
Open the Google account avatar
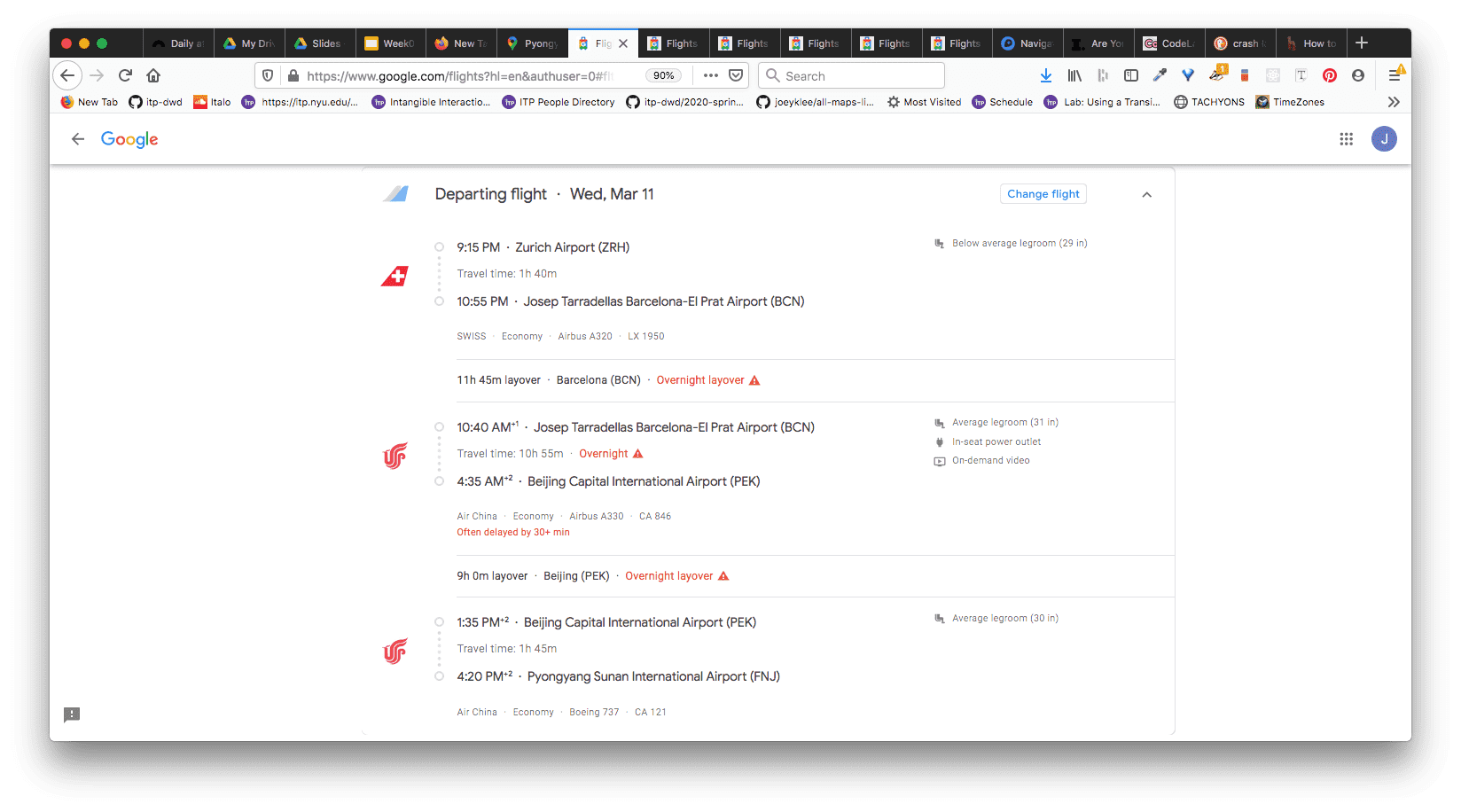[x=1383, y=139]
